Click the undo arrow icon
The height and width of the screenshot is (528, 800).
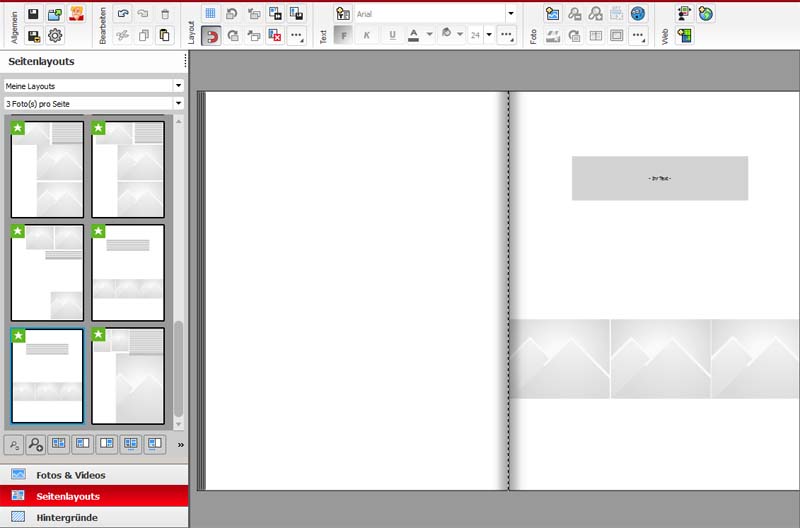[x=122, y=14]
